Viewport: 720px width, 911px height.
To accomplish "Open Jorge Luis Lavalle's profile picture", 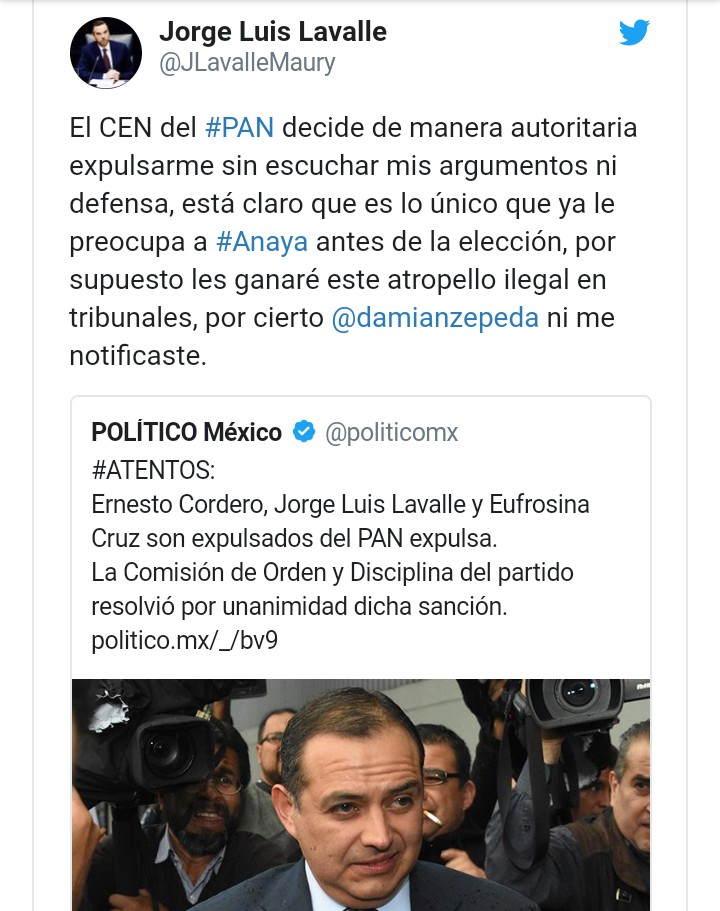I will 105,52.
